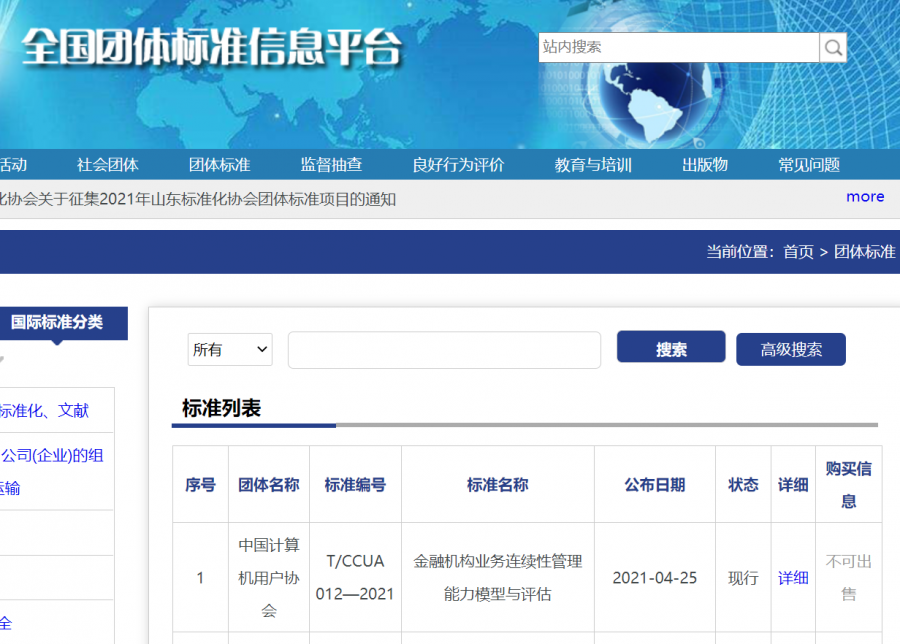Open the 2021年山东标准化协会 notice link
This screenshot has width=900, height=644.
(x=200, y=199)
